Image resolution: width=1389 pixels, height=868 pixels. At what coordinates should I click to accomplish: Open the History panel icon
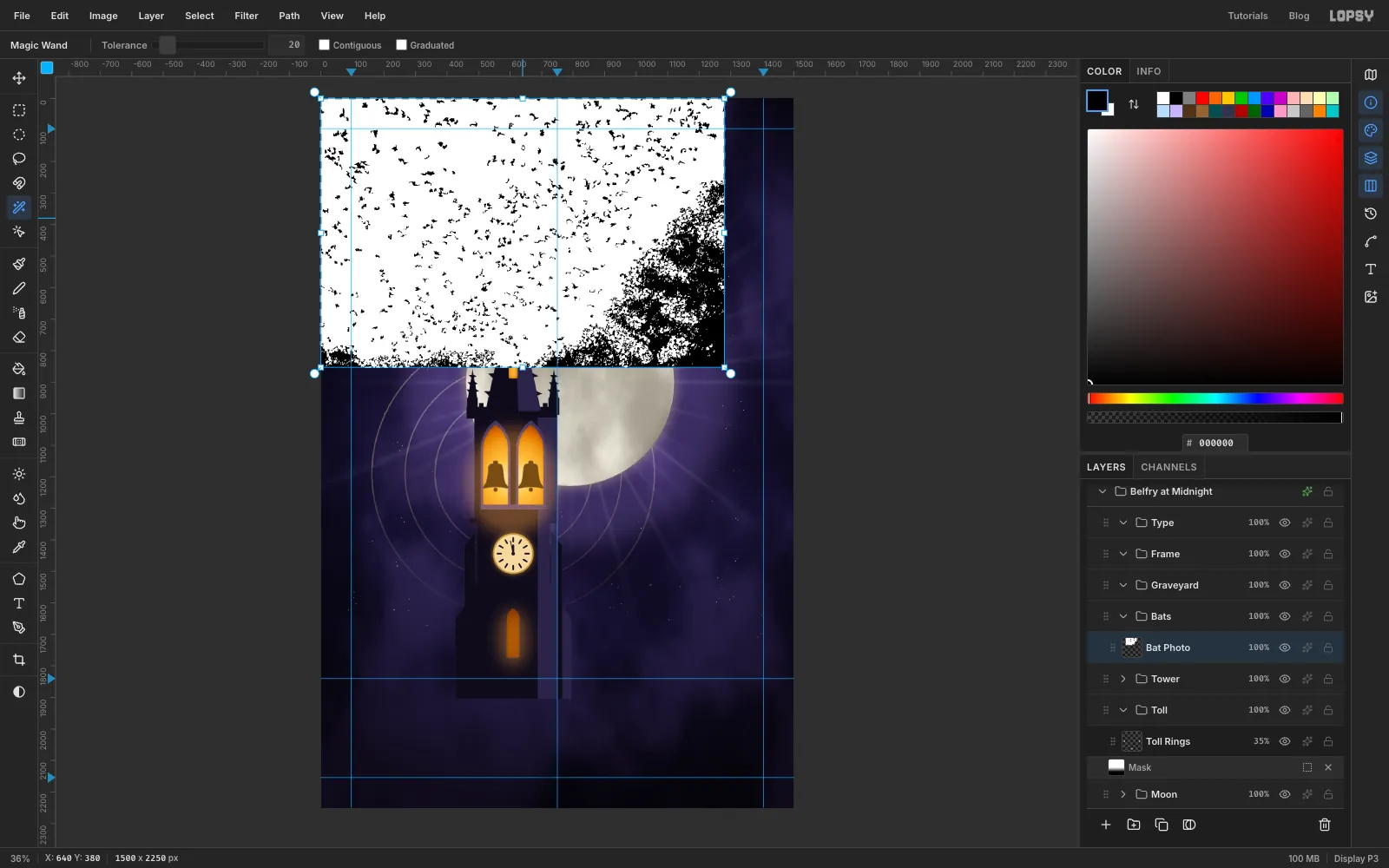[x=1371, y=214]
